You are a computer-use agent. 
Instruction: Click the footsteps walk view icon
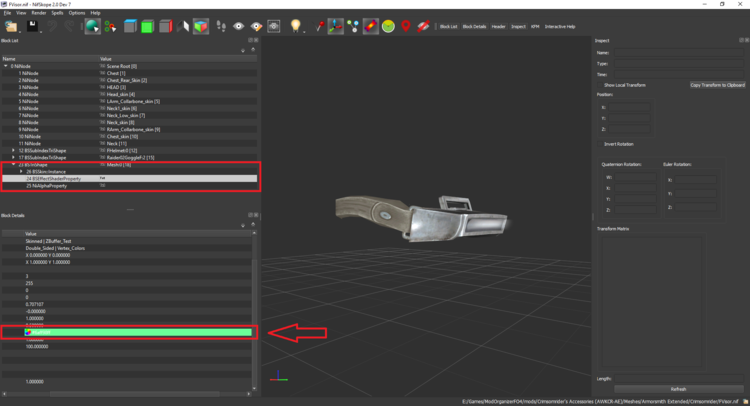221,26
